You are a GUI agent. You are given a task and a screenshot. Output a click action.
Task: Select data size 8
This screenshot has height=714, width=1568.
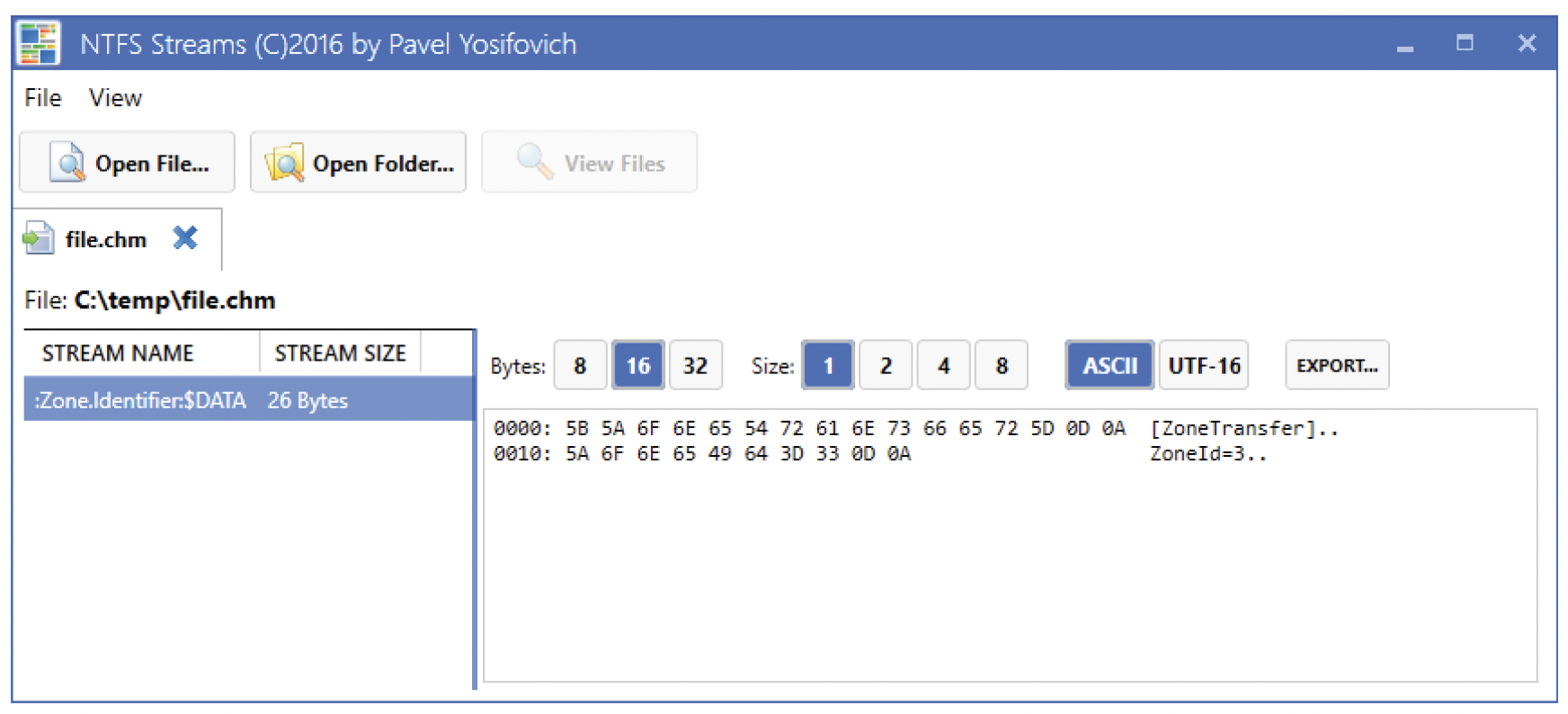[1001, 365]
